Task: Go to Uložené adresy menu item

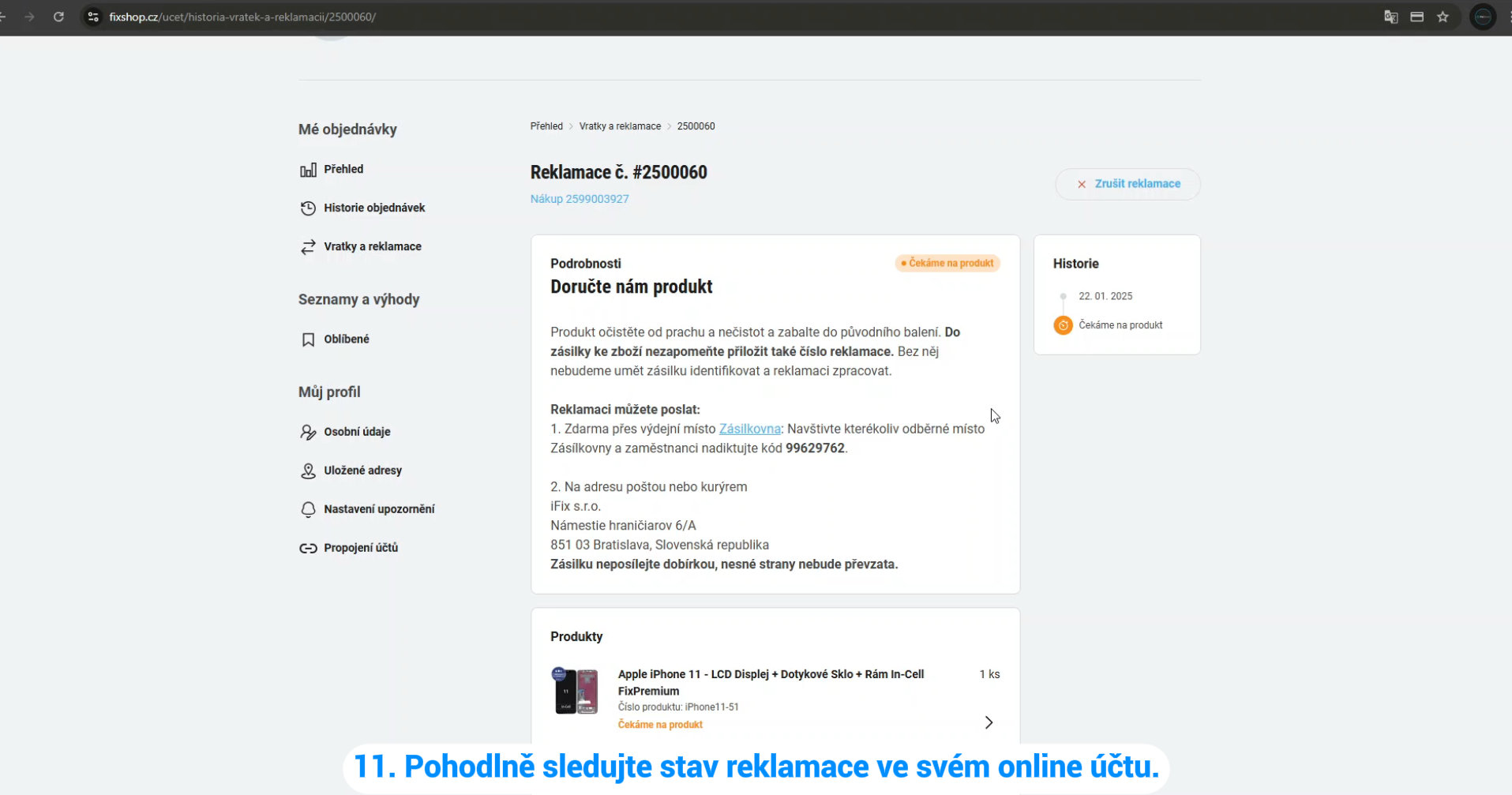Action: [x=362, y=471]
